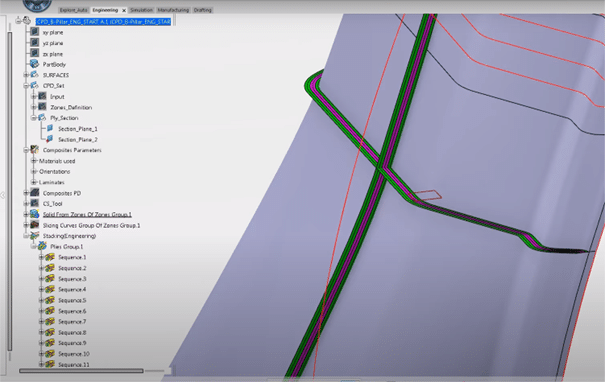The width and height of the screenshot is (605, 382).
Task: Click the Composites PD icon
Action: (x=35, y=193)
